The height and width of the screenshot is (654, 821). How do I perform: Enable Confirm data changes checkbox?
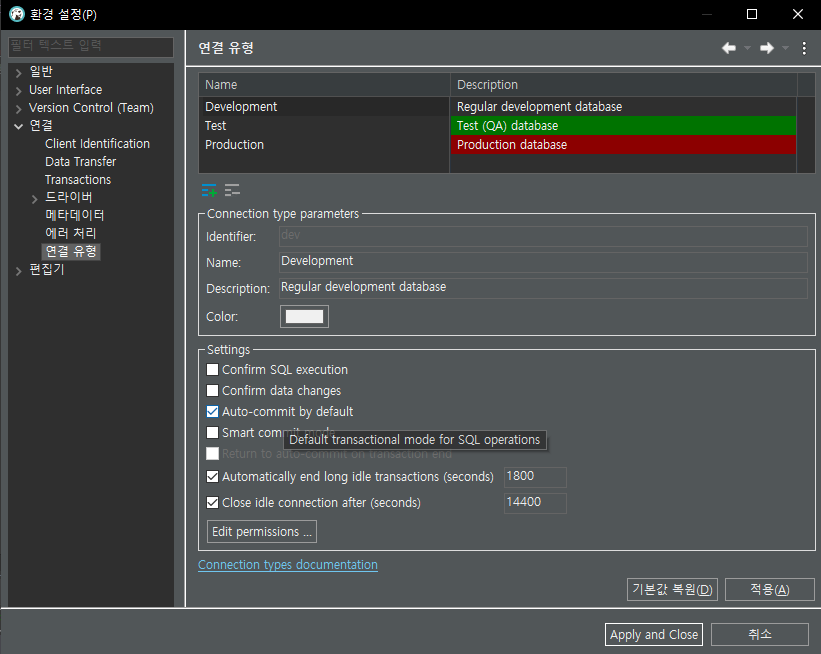point(212,391)
